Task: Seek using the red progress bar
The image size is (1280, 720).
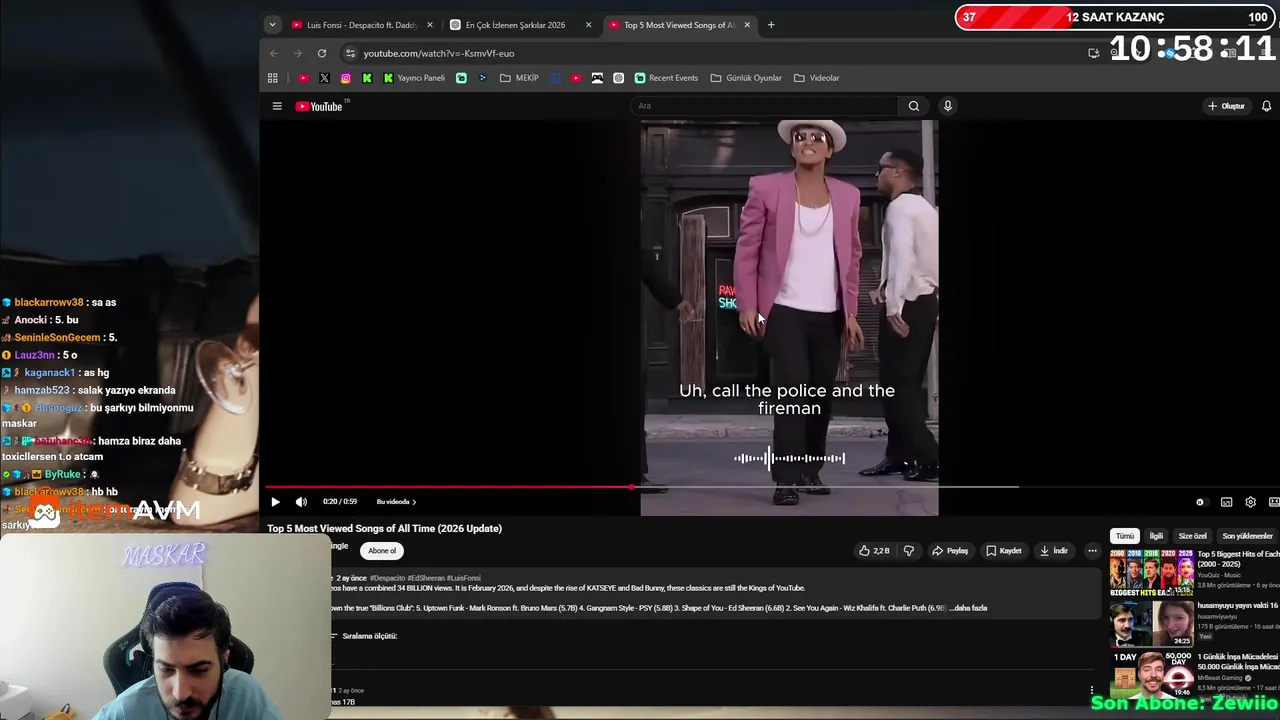Action: (x=449, y=488)
